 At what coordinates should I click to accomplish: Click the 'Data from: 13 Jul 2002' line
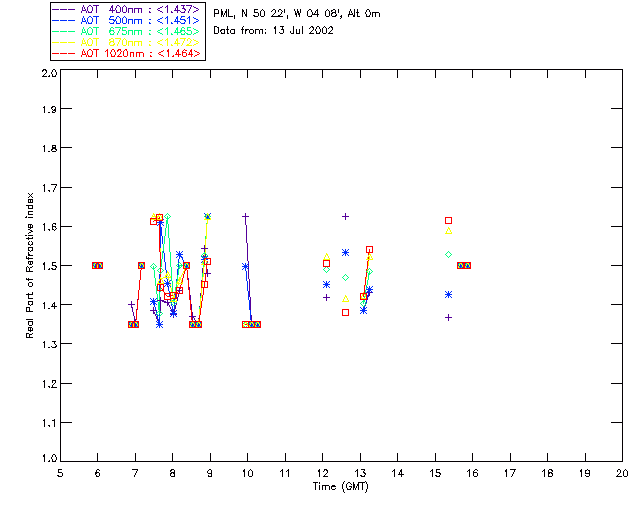(273, 31)
